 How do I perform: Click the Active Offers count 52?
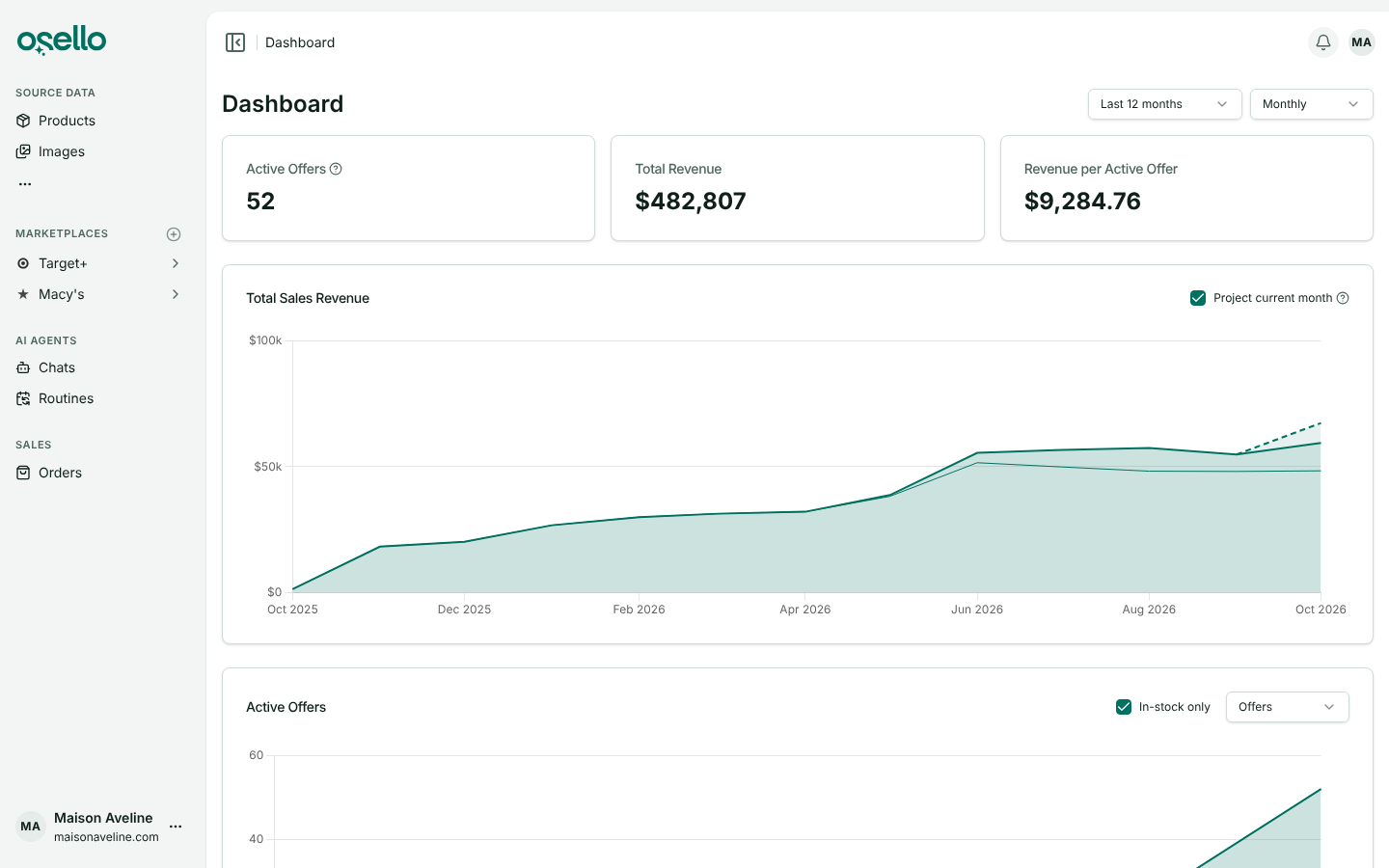click(x=260, y=201)
